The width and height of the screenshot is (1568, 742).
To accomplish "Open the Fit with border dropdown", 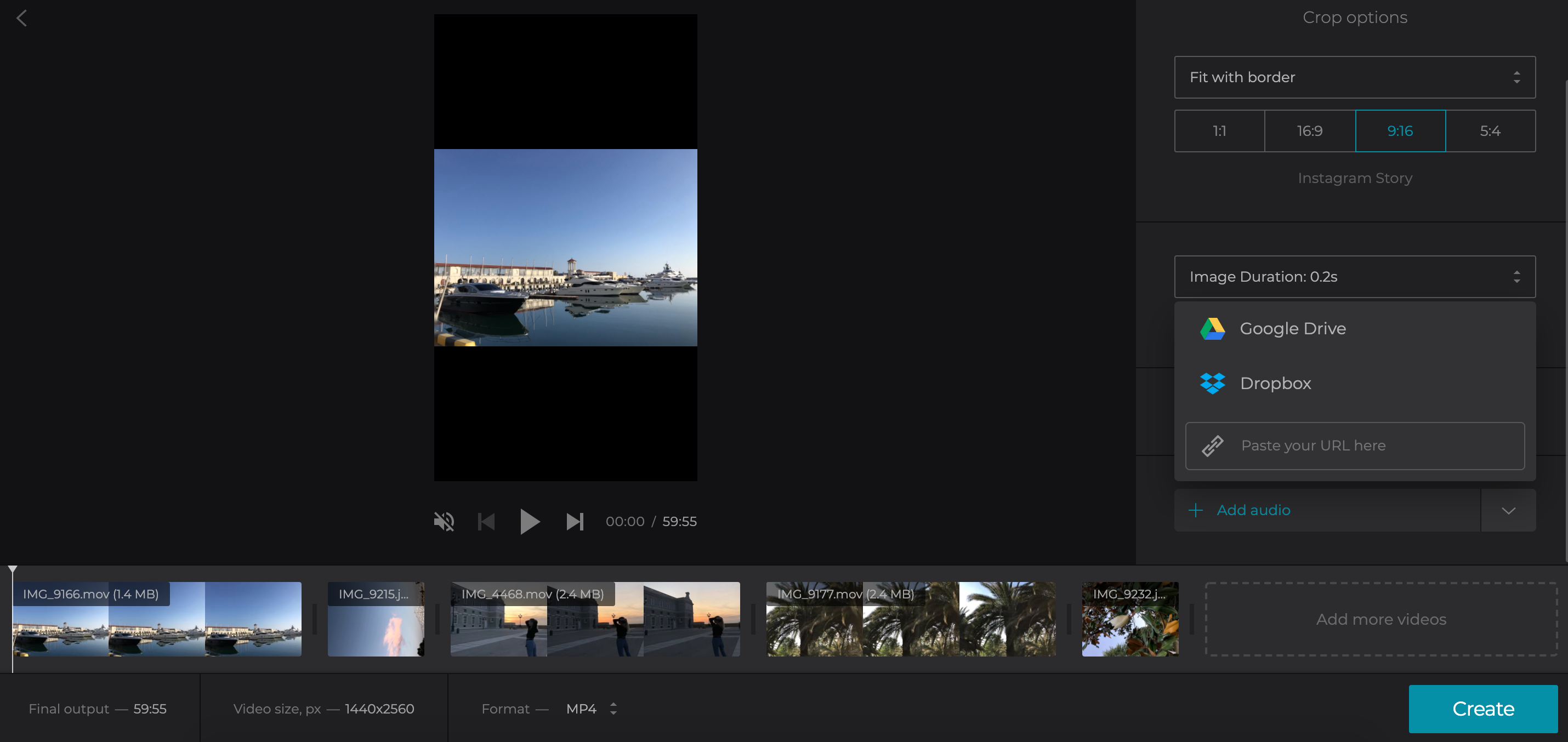I will click(x=1354, y=77).
